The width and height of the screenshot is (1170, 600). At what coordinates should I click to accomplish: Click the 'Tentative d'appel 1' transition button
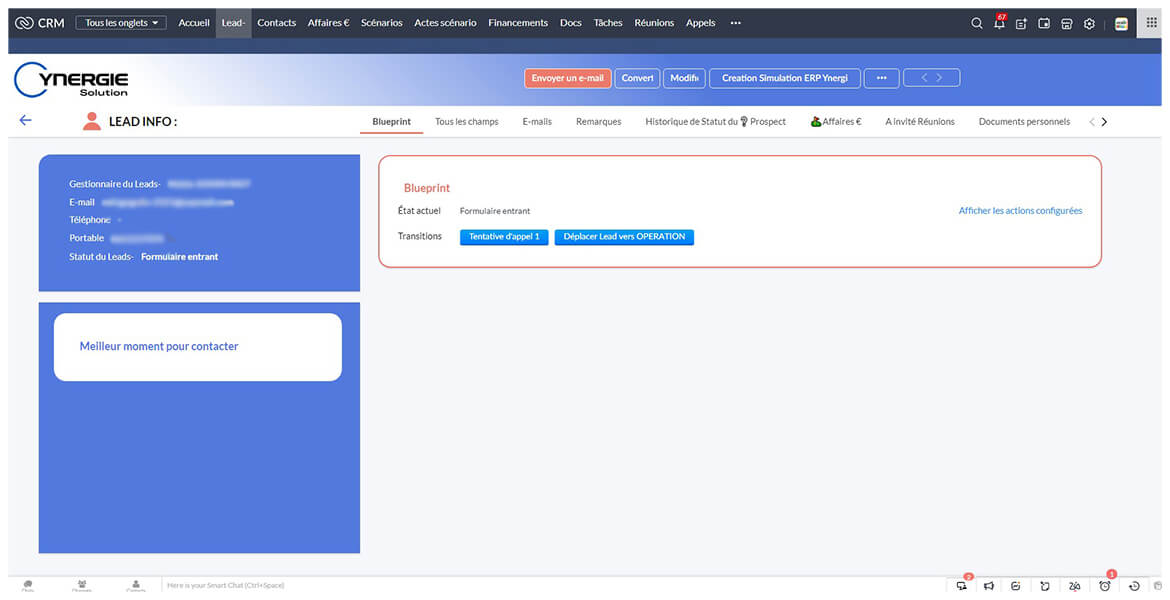504,237
